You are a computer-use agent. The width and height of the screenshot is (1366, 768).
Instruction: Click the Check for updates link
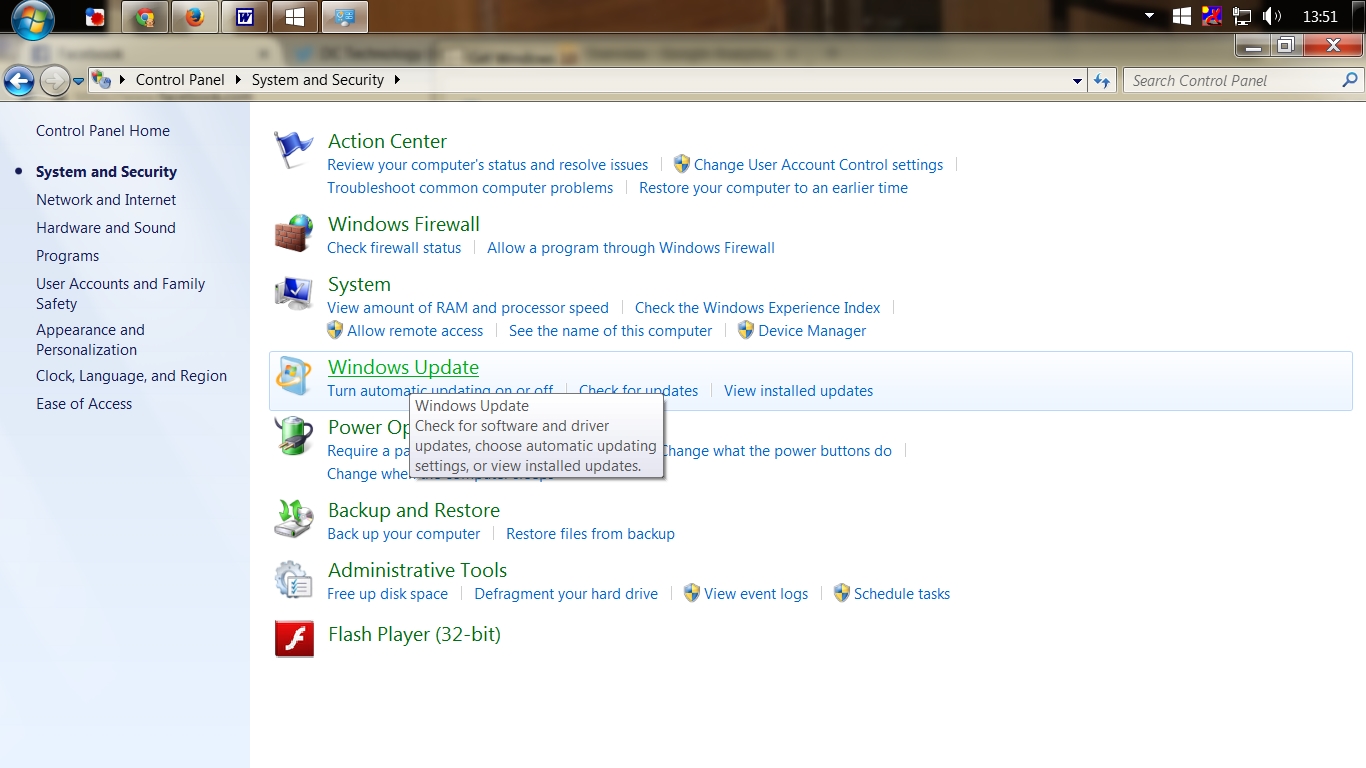tap(637, 390)
